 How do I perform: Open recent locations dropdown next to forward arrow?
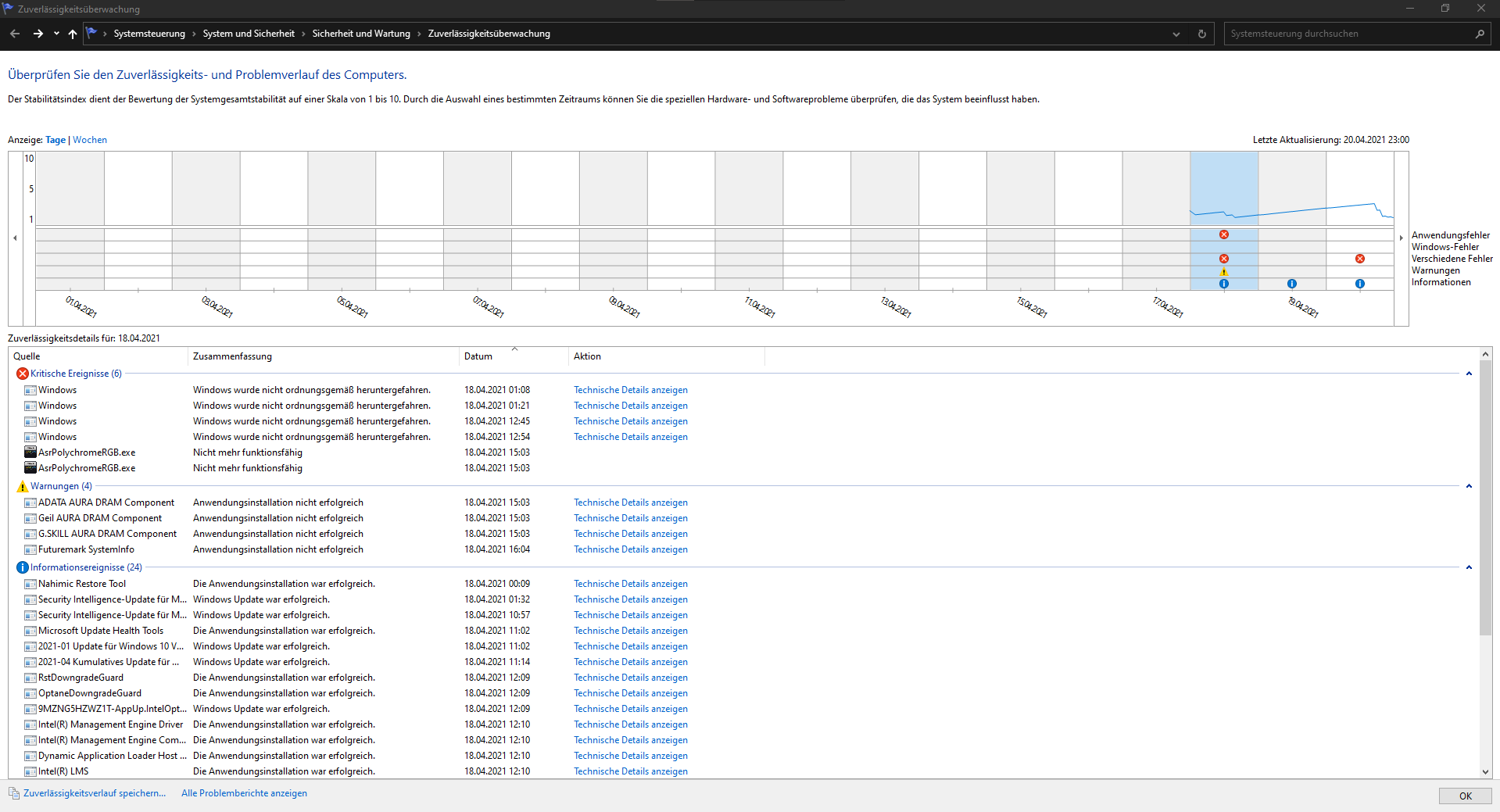point(56,34)
